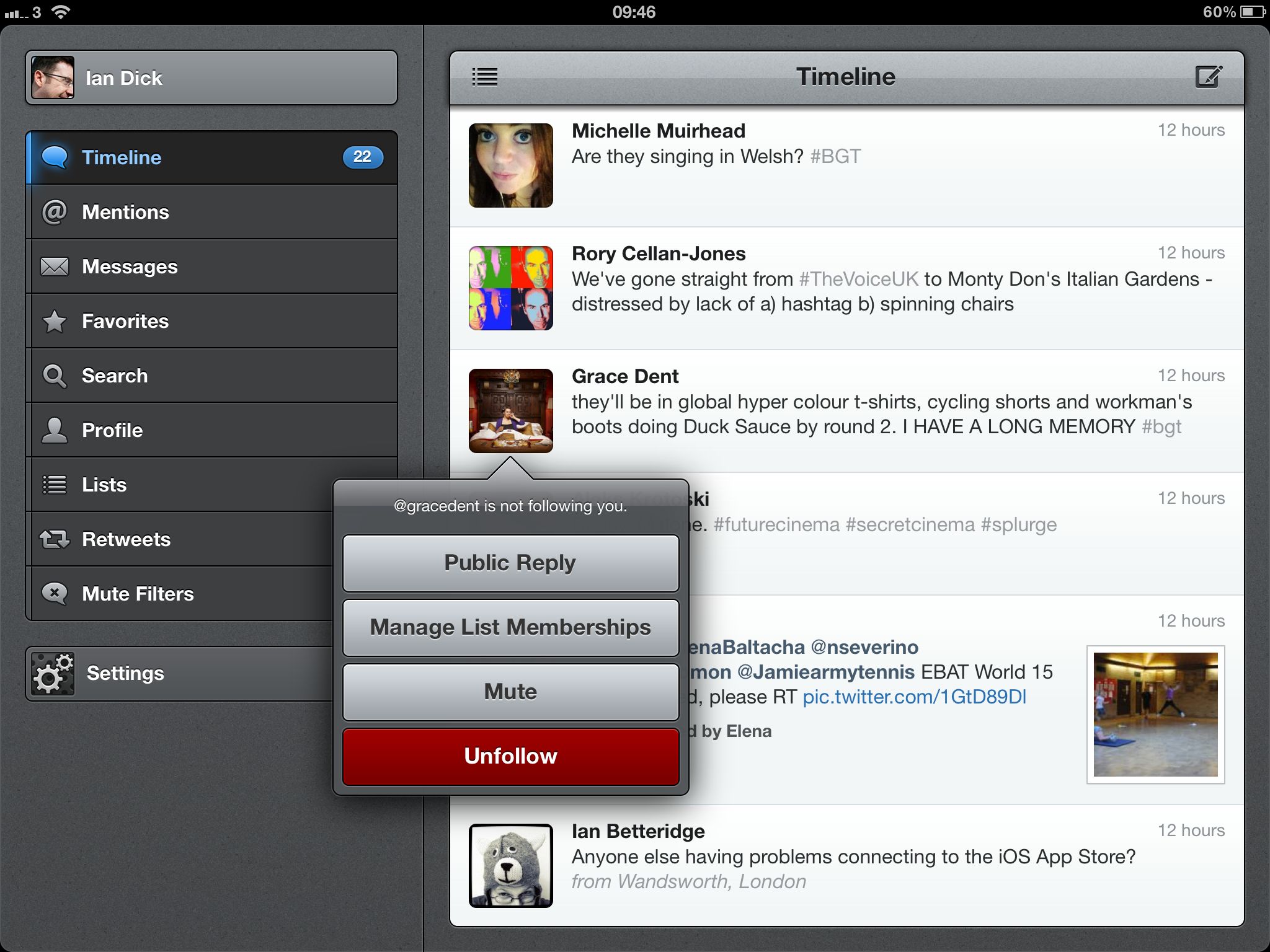Mute @gracedent from the popover

(x=510, y=692)
